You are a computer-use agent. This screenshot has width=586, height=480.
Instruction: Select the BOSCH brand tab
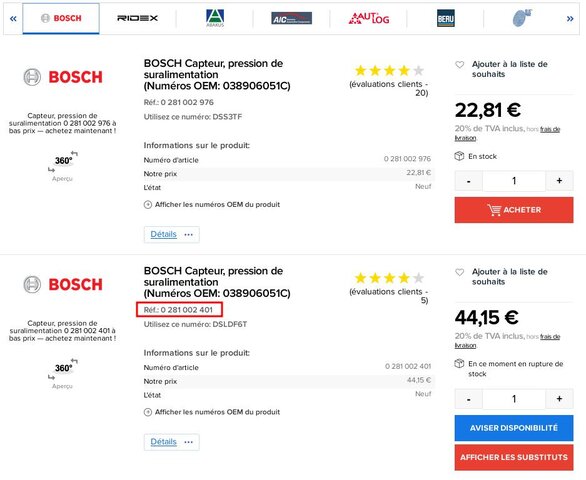(x=61, y=18)
